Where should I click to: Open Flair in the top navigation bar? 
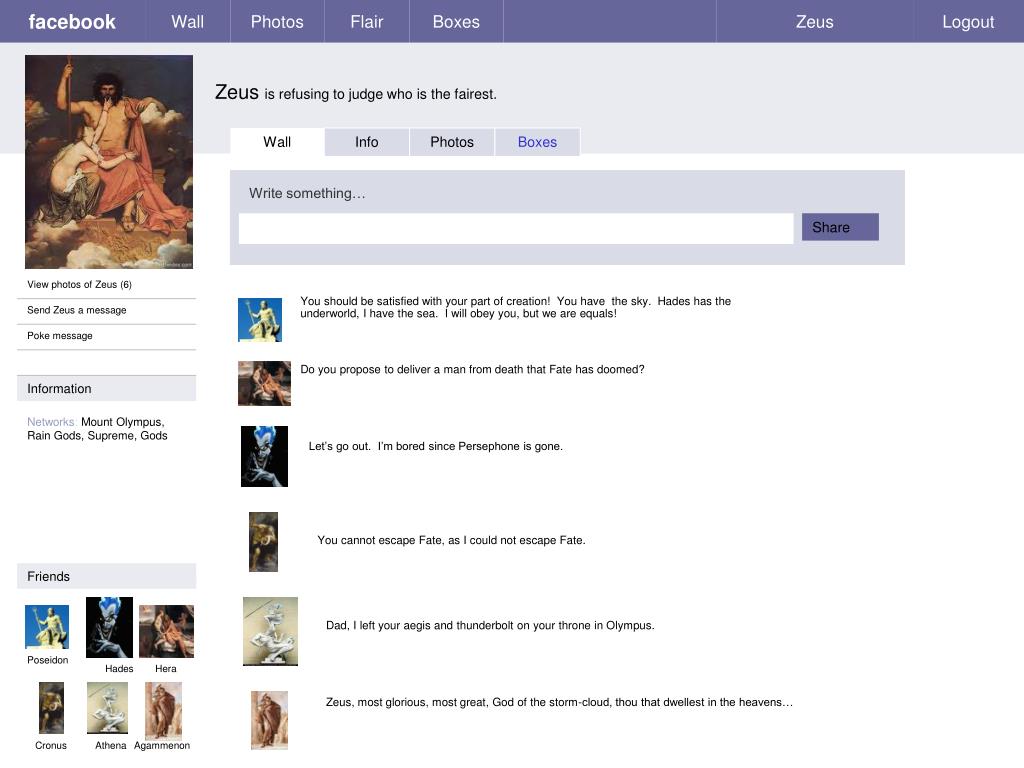pos(366,22)
